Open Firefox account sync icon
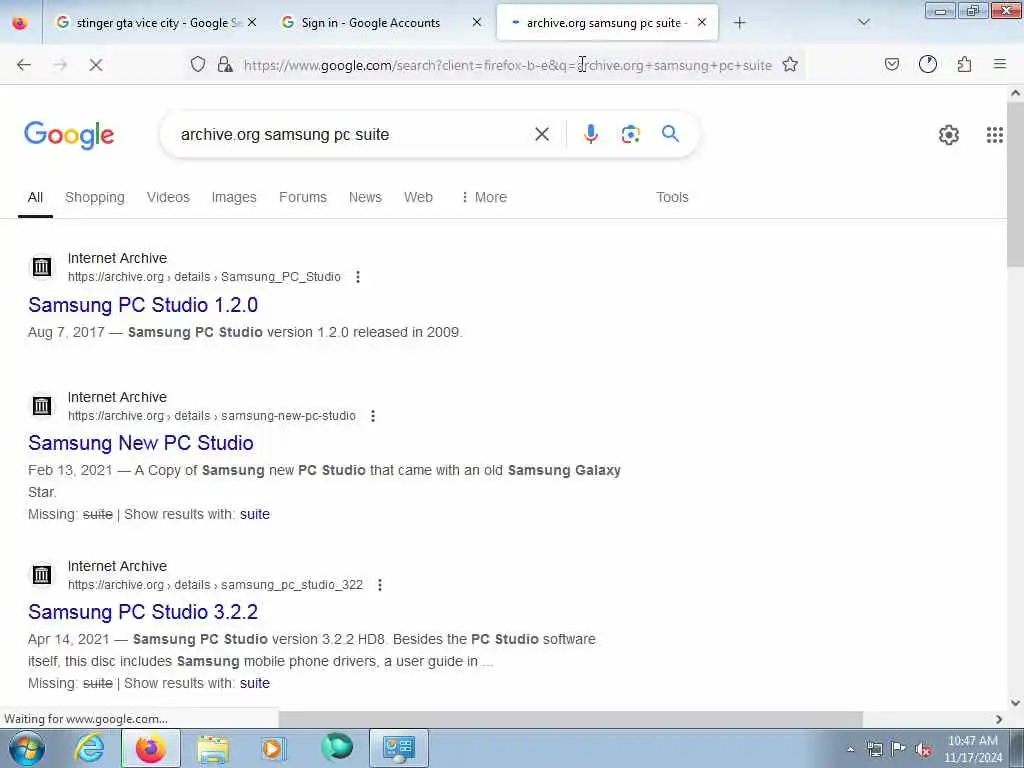Image resolution: width=1024 pixels, height=768 pixels. pyautogui.click(x=928, y=64)
